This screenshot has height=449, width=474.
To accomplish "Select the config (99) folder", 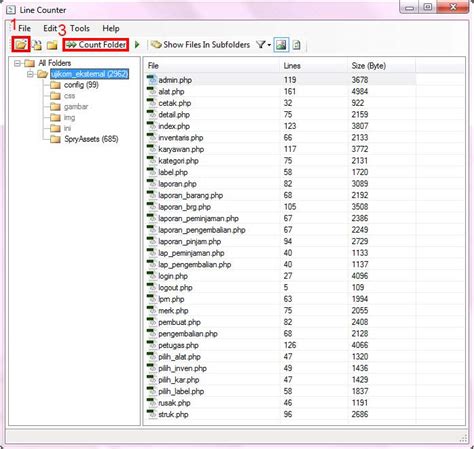I will [x=81, y=85].
